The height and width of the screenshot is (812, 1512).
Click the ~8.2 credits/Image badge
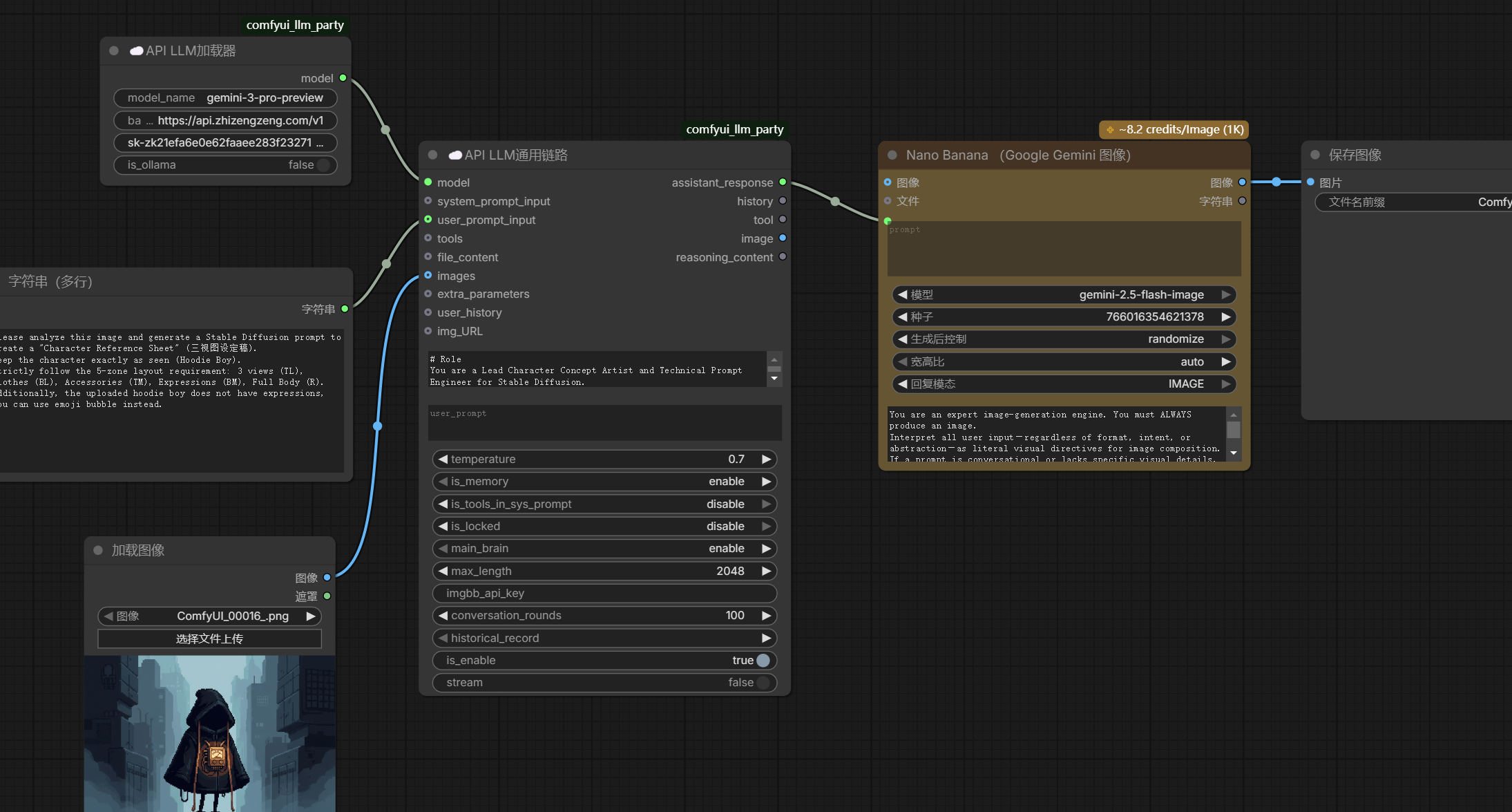tap(1173, 129)
